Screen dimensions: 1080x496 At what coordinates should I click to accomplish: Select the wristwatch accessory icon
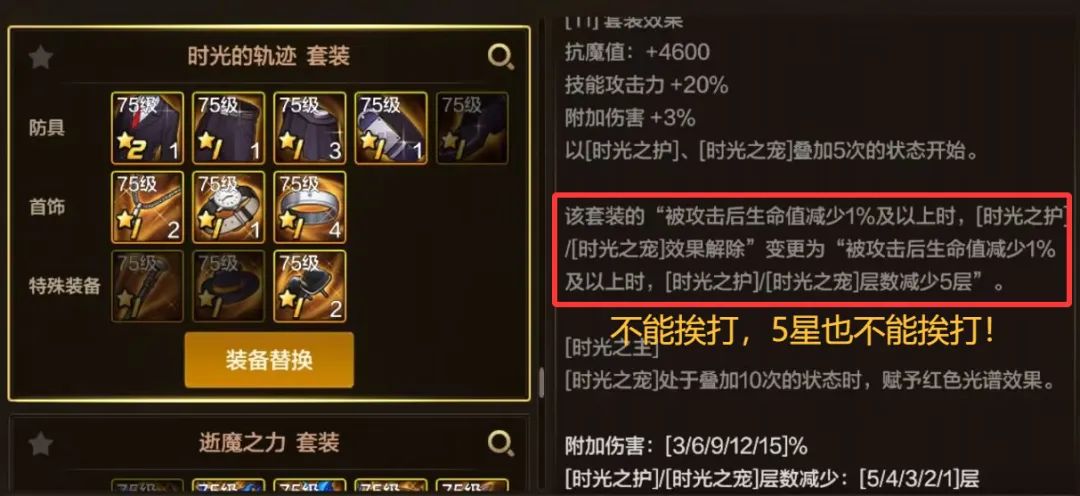229,207
